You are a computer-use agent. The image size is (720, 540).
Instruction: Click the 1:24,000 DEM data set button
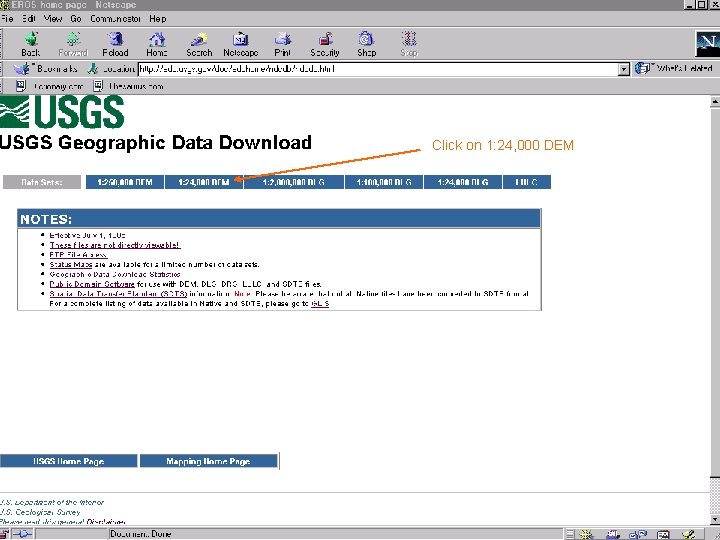point(203,182)
